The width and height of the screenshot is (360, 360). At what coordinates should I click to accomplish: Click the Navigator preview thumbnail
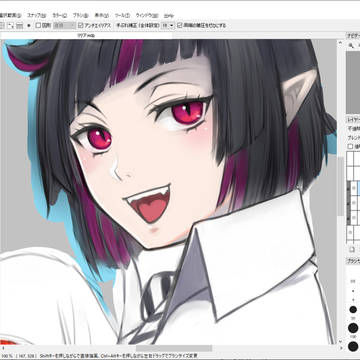[x=353, y=82]
